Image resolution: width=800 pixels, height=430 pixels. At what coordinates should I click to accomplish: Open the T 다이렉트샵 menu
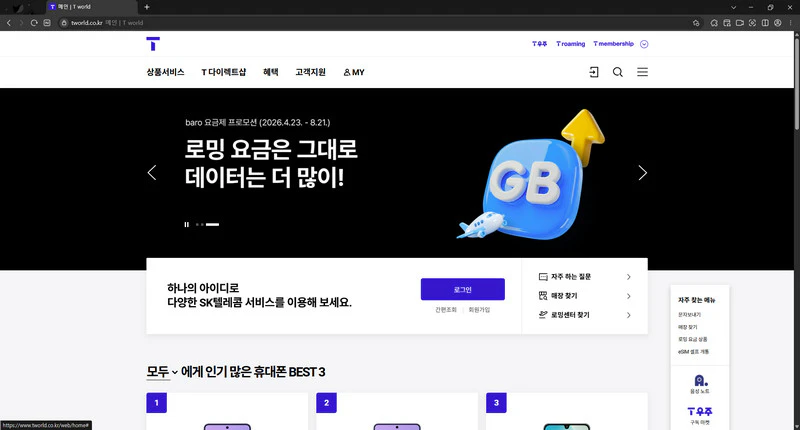(x=223, y=72)
